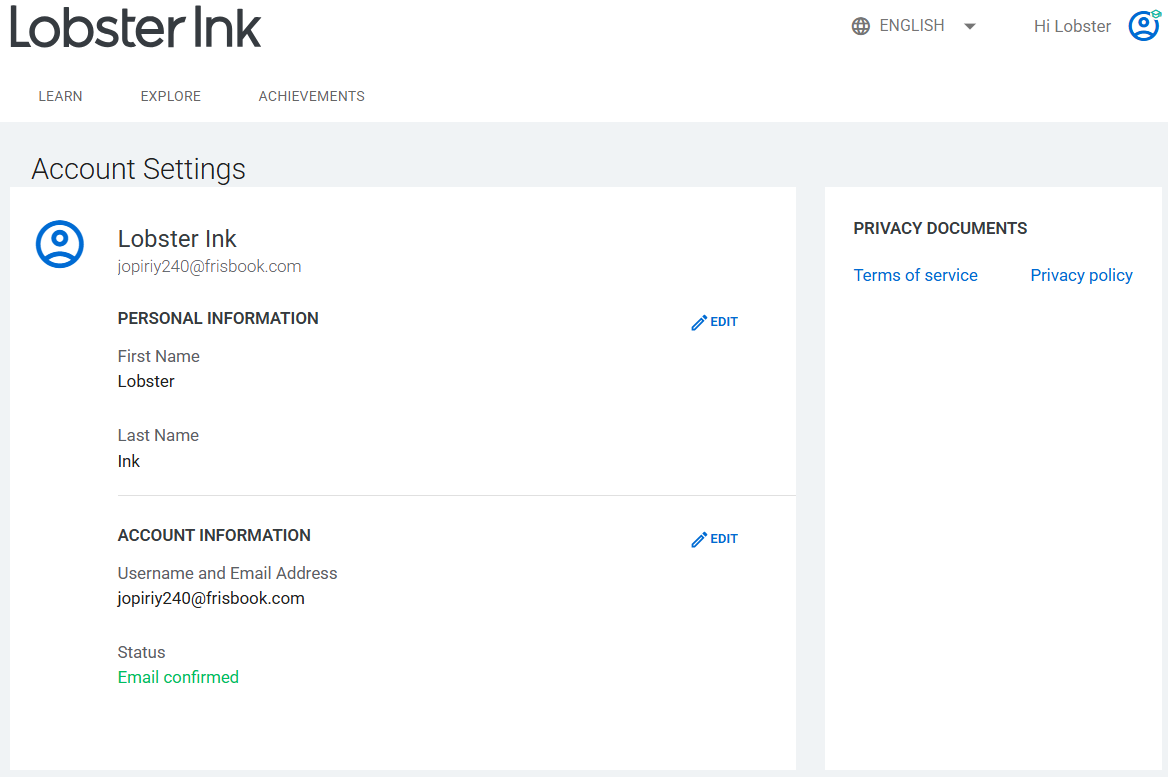This screenshot has height=777, width=1168.
Task: Open the Terms of service link
Action: (915, 275)
